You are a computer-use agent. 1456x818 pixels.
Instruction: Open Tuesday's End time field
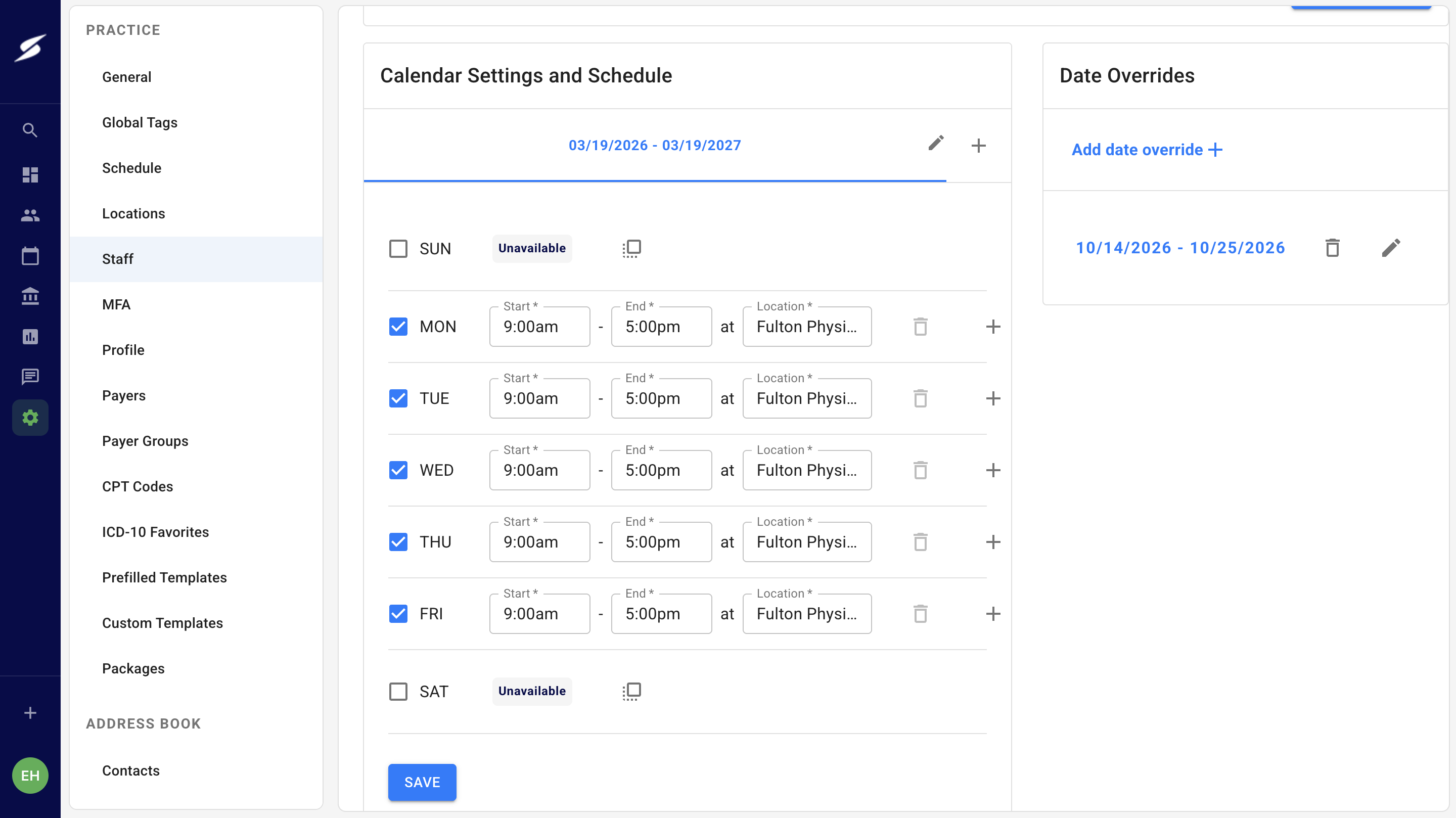tap(661, 398)
